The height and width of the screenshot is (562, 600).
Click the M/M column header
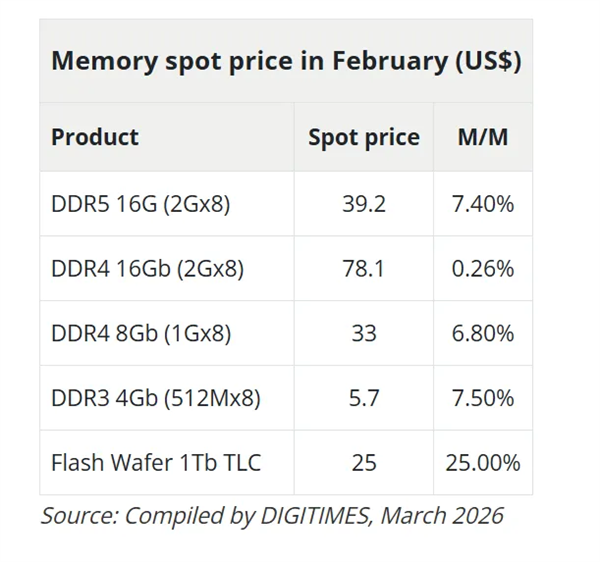pyautogui.click(x=482, y=137)
